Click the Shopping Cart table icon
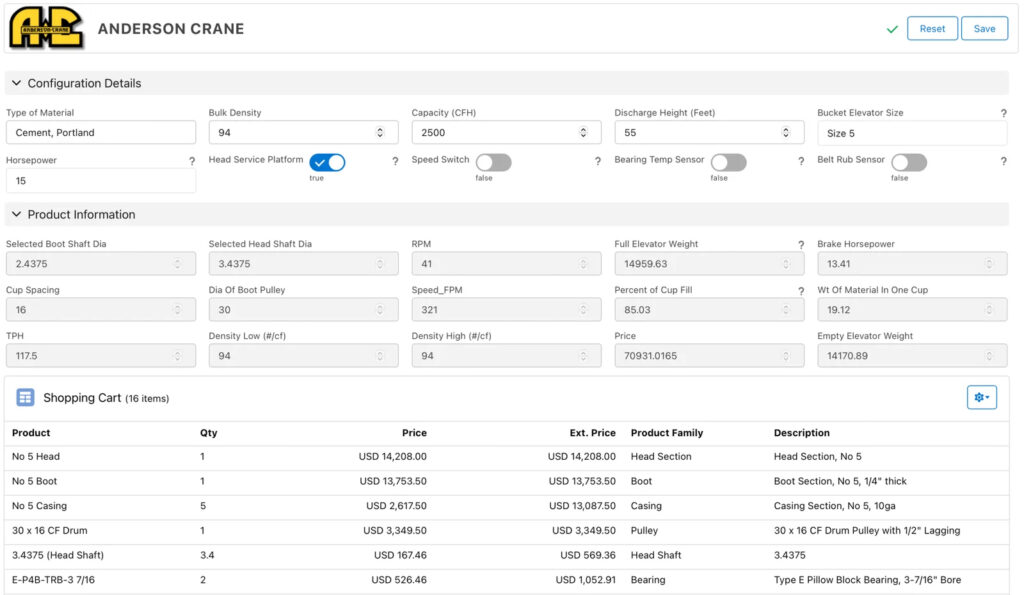 click(x=25, y=398)
